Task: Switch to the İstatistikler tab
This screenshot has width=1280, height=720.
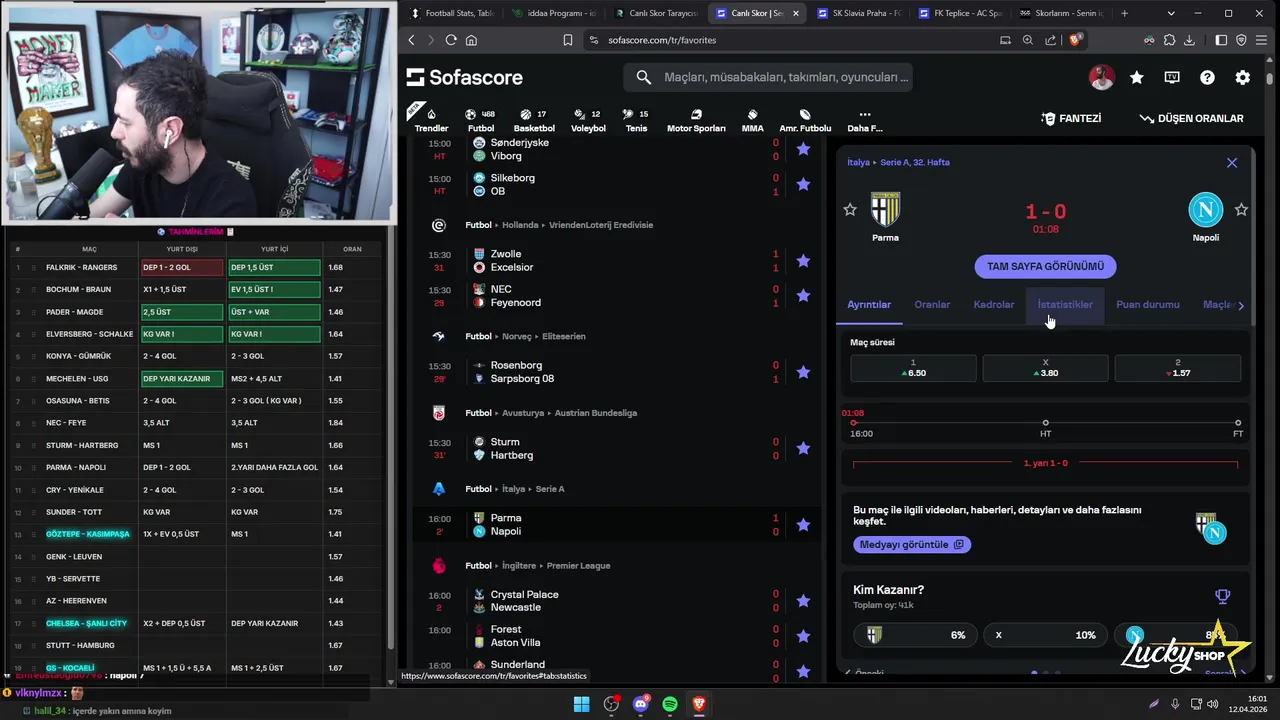Action: click(1065, 304)
